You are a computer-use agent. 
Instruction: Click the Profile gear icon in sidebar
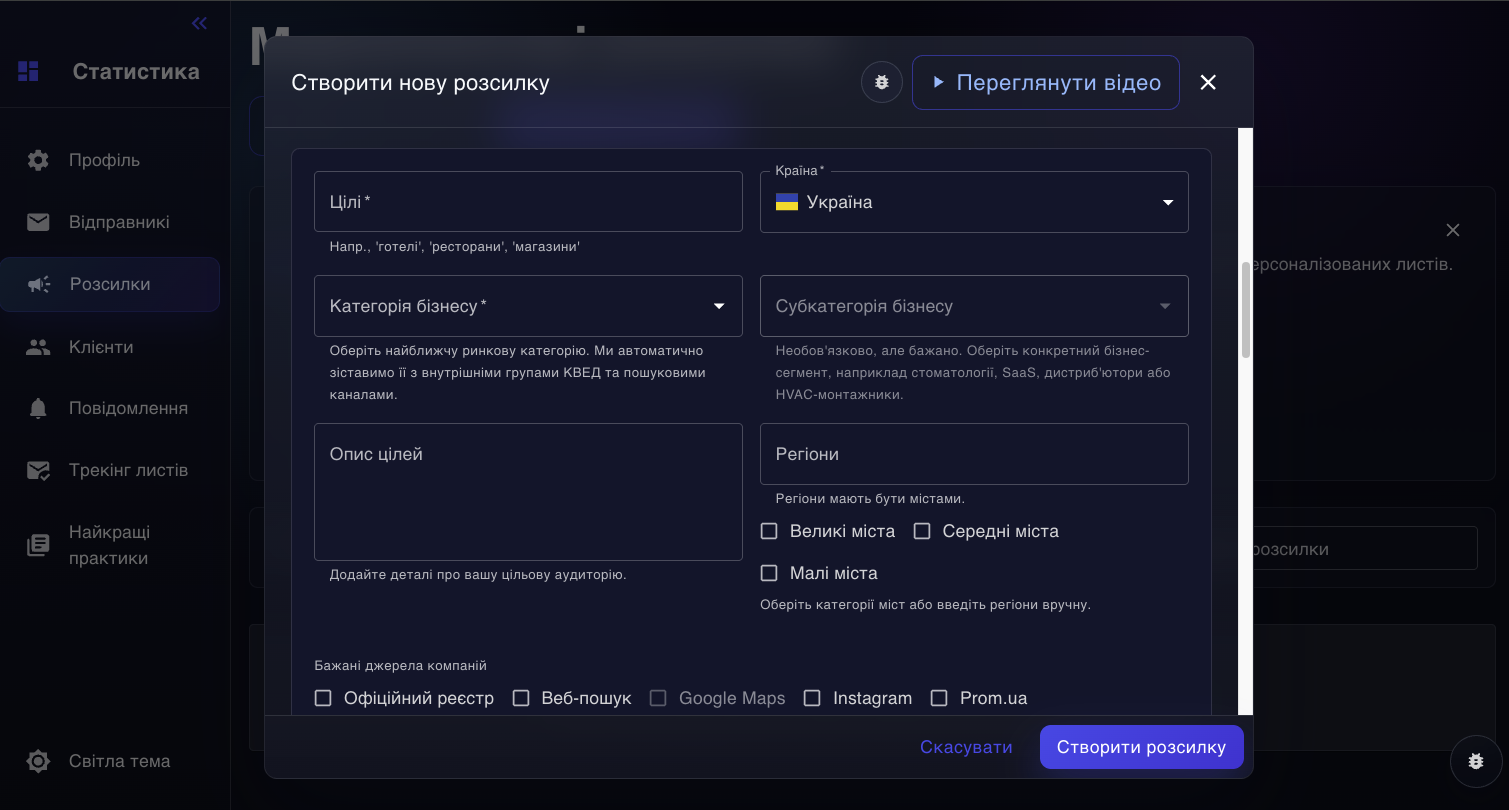[38, 160]
